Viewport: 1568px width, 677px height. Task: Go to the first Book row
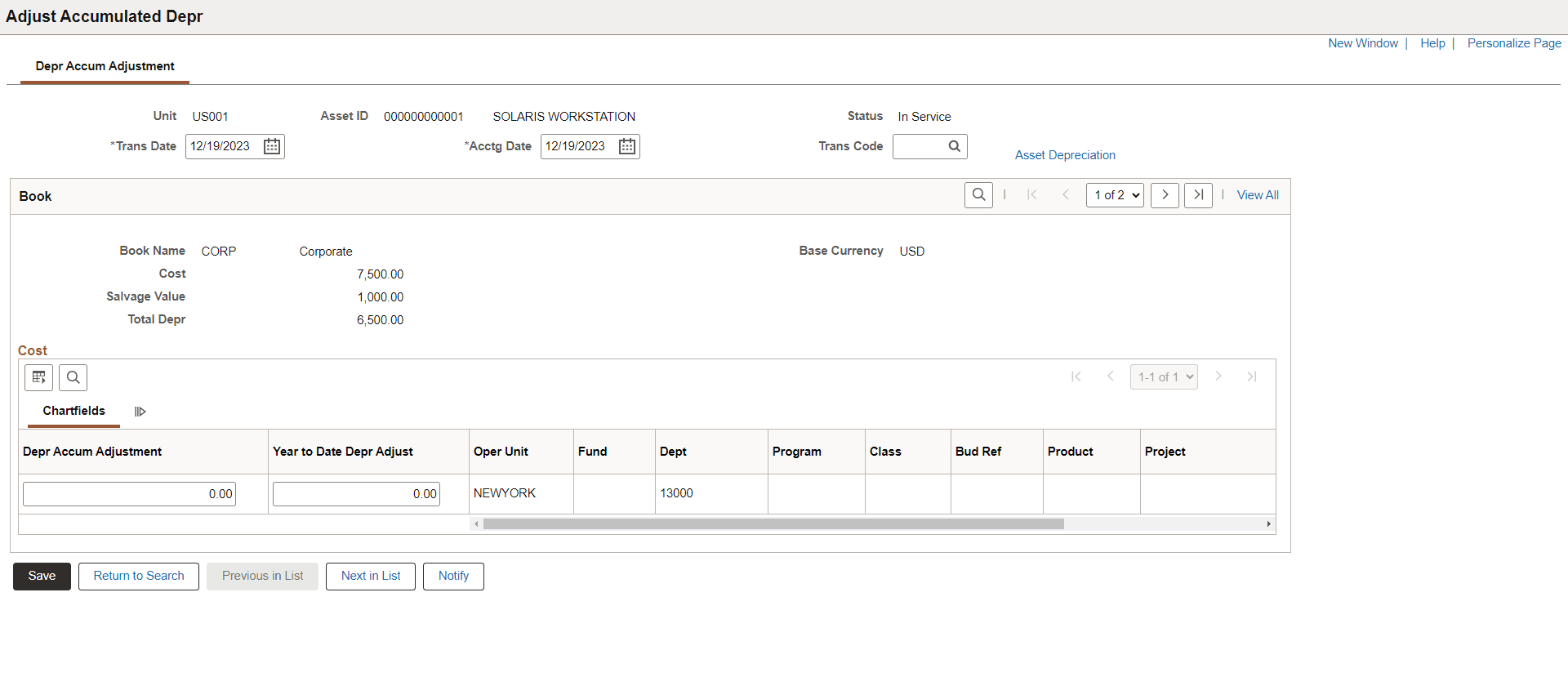click(1032, 195)
